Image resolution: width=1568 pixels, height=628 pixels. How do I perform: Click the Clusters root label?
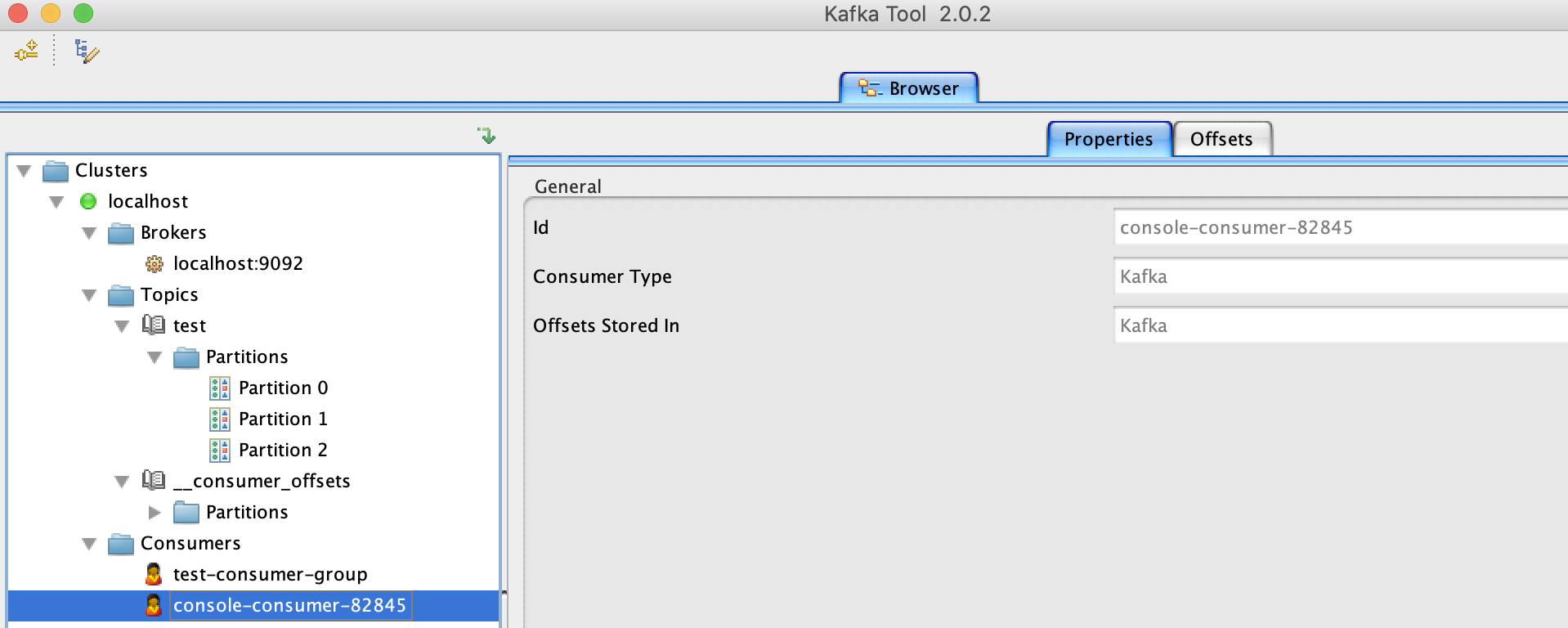pyautogui.click(x=111, y=170)
